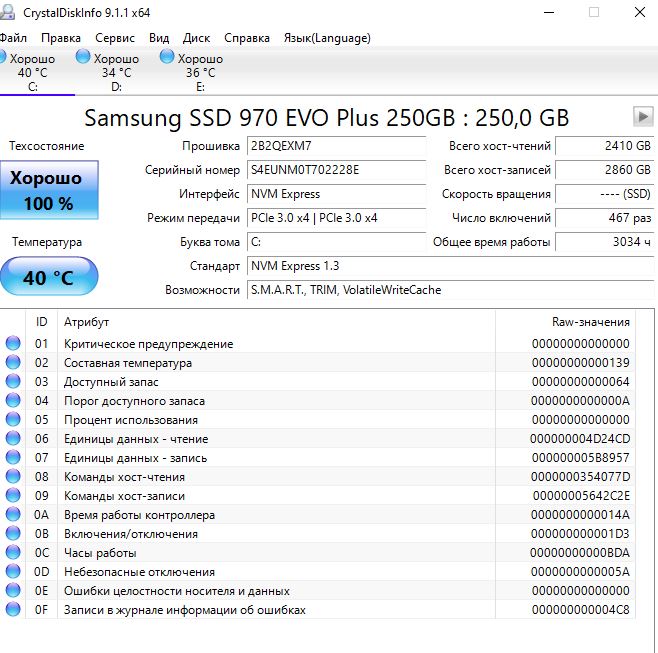Click the firmware field 2B2QEXM7
The width and height of the screenshot is (658, 653).
(337, 146)
